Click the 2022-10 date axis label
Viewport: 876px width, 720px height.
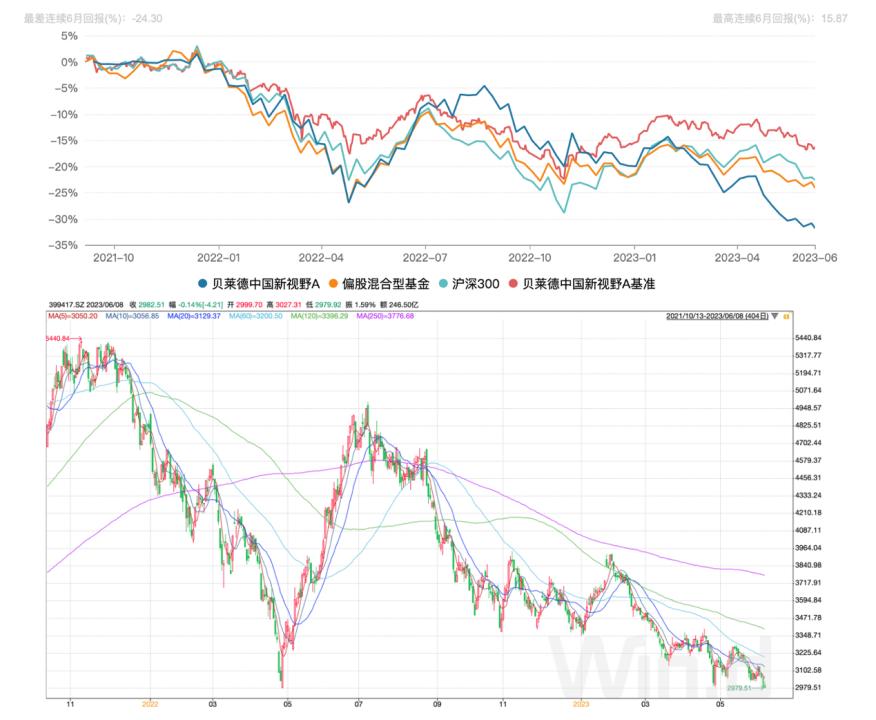[x=530, y=258]
